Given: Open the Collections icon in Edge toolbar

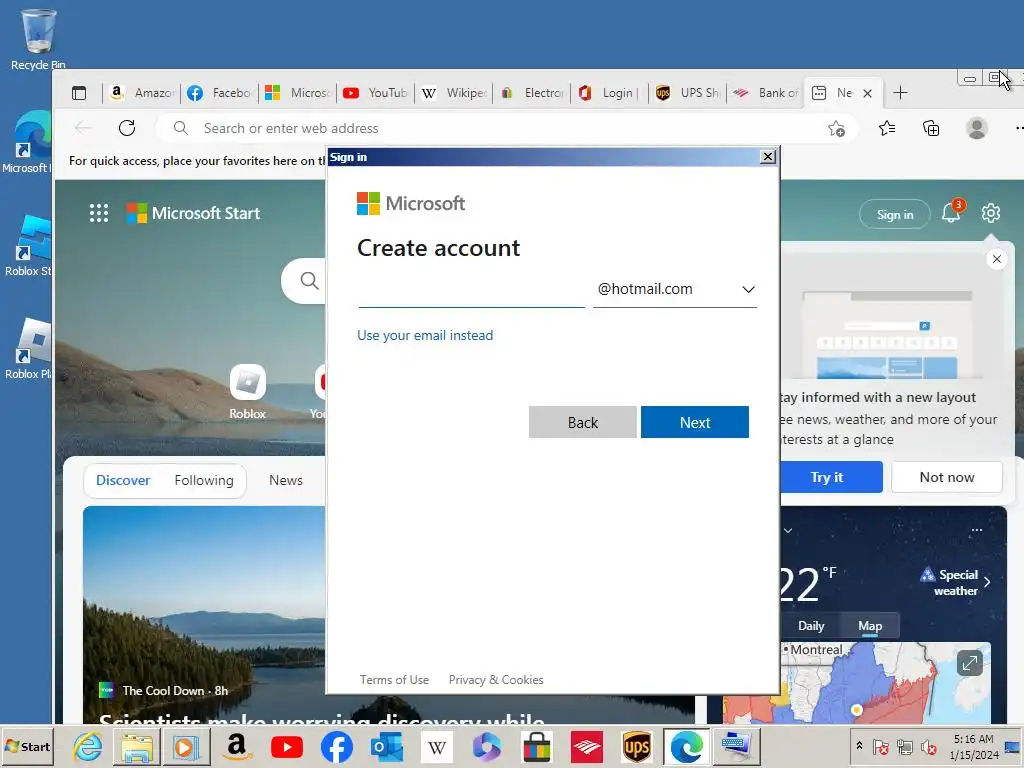Looking at the screenshot, I should (x=931, y=128).
